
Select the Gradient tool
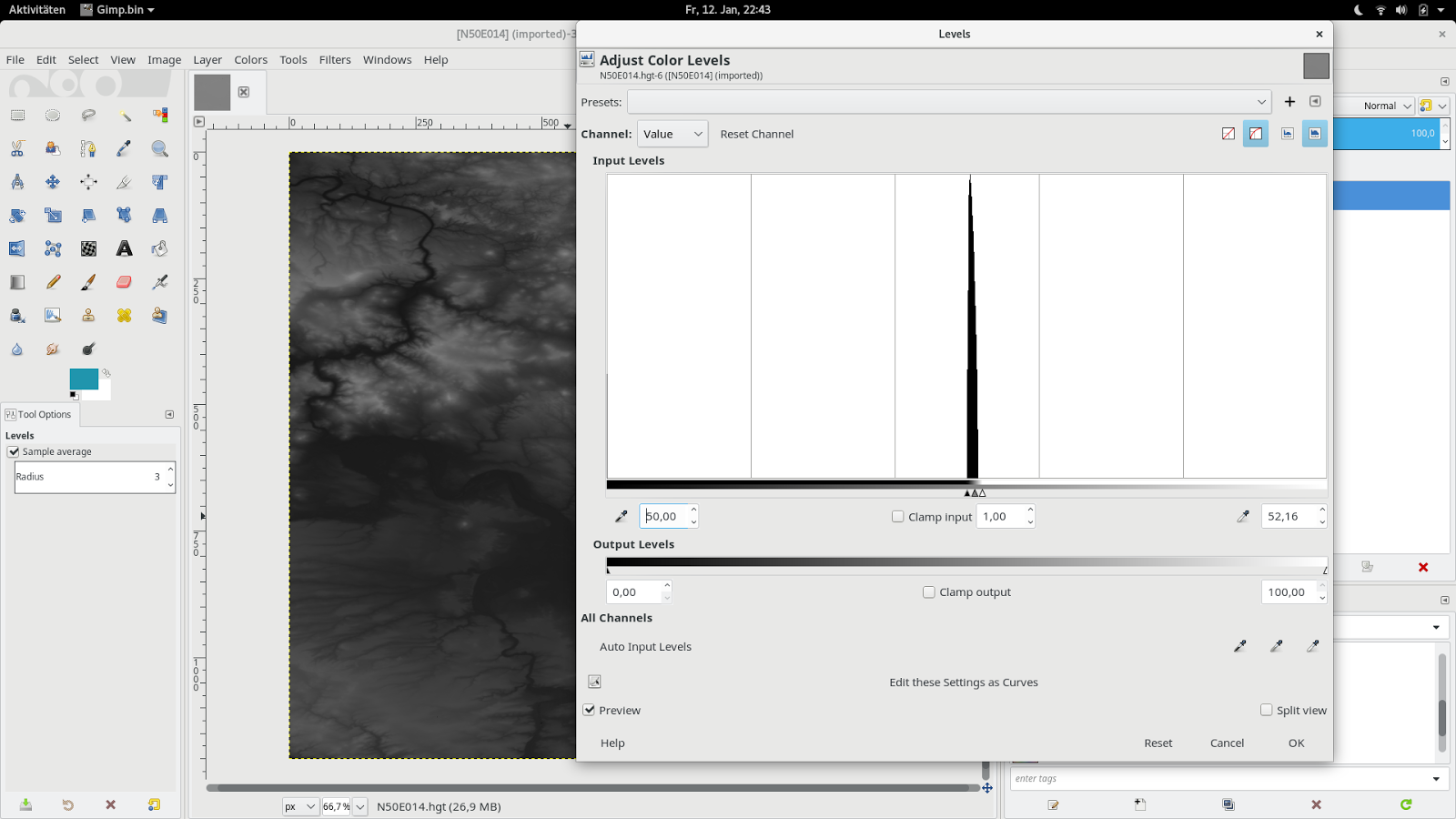point(17,282)
